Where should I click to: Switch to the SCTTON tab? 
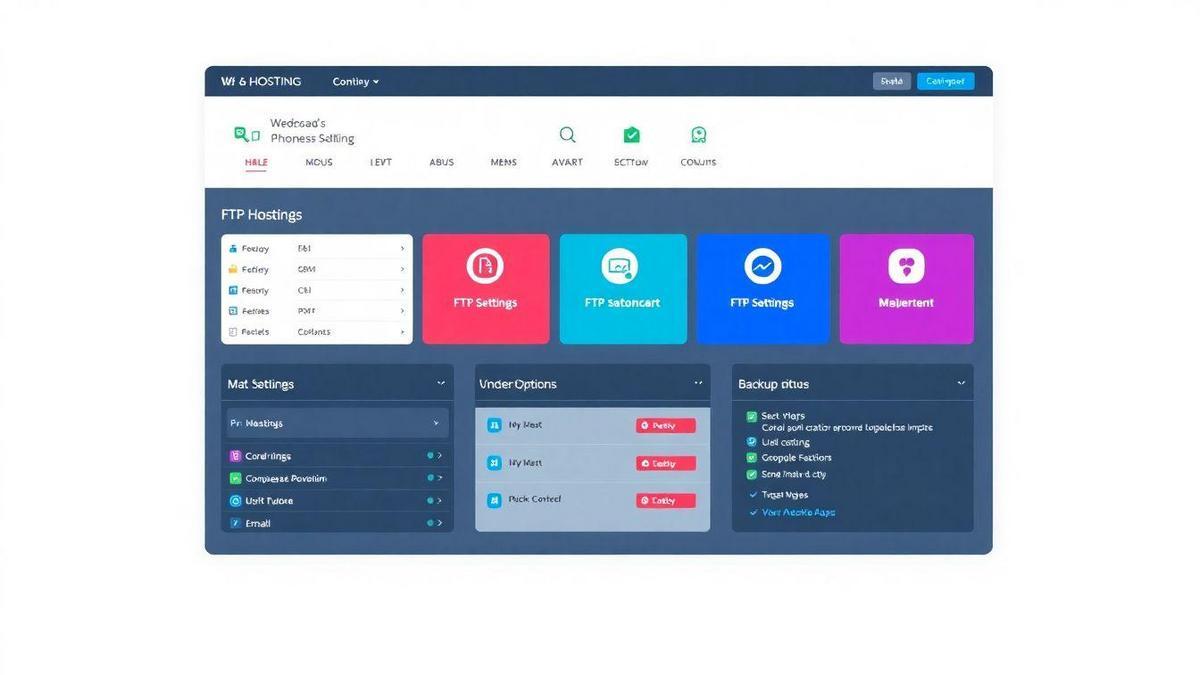631,162
